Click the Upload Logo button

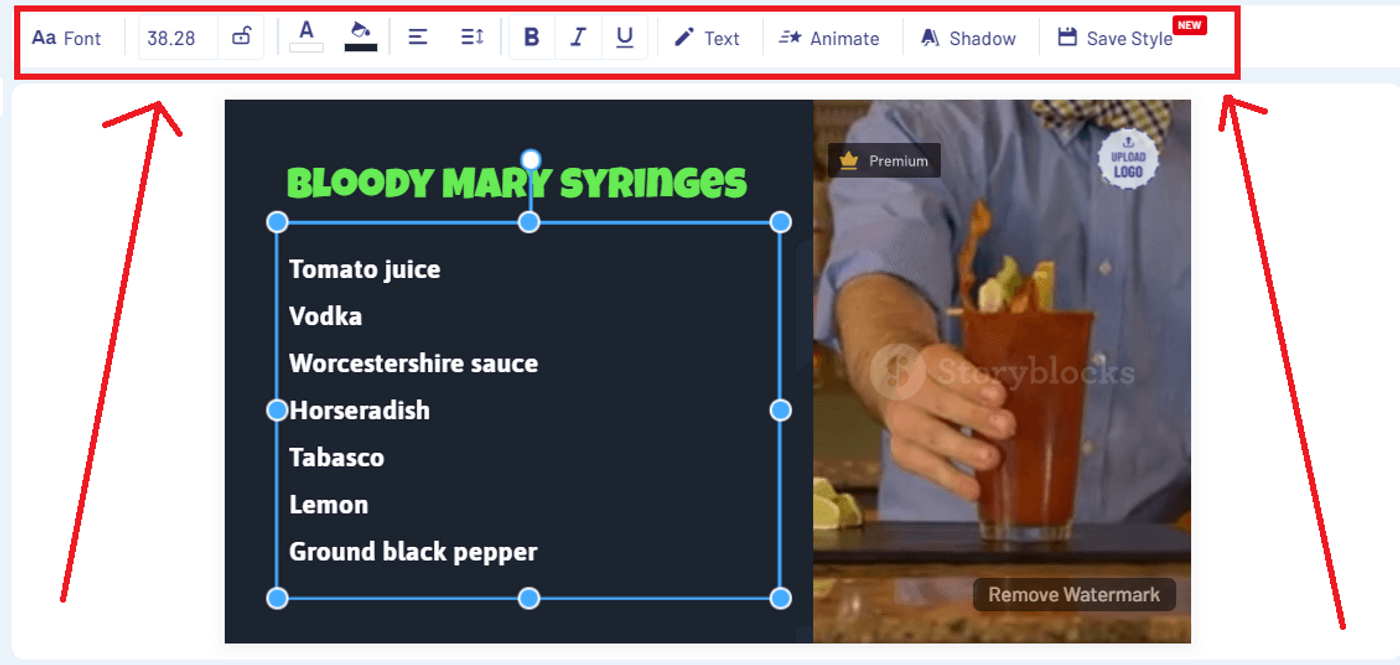point(1129,161)
